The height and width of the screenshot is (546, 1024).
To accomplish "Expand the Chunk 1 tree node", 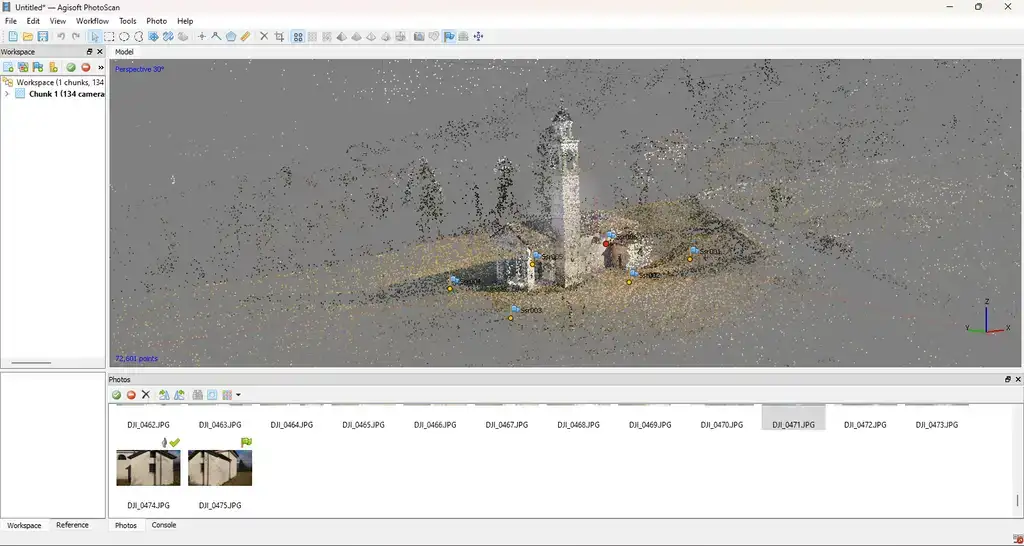I will click(7, 94).
